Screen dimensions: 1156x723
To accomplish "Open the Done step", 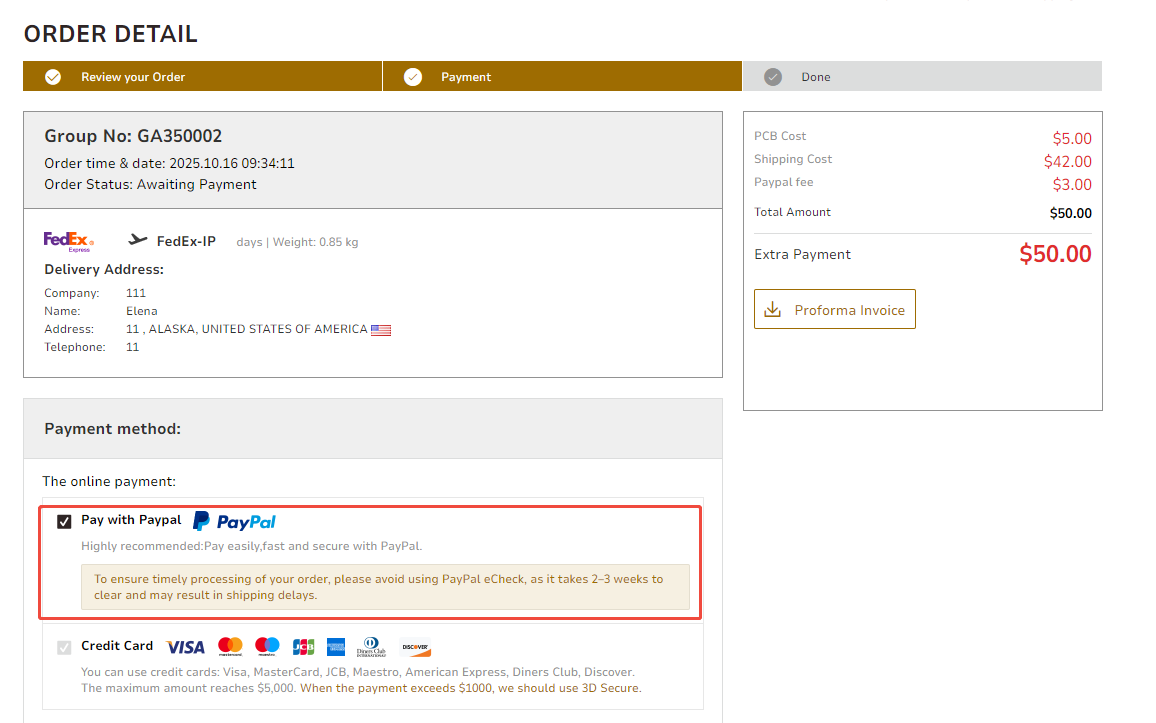I will click(x=815, y=77).
